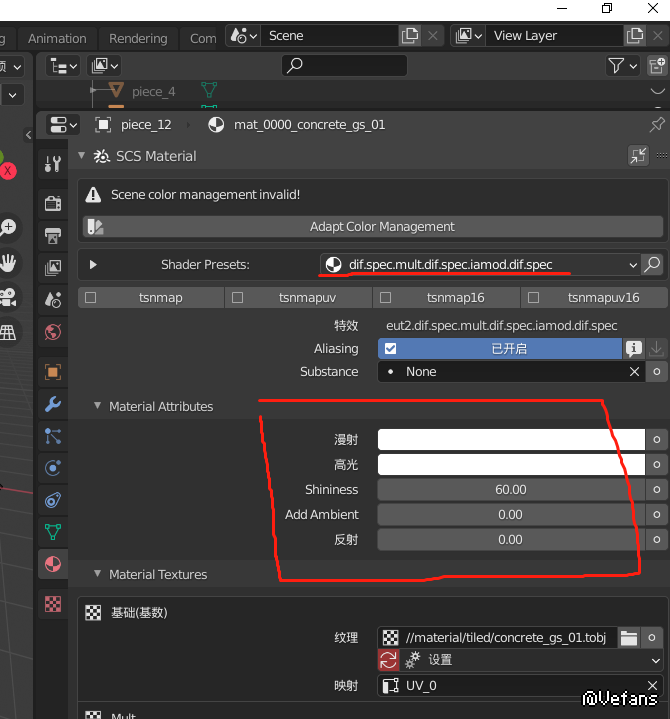This screenshot has width=670, height=719.
Task: Collapse the Material Attributes section
Action: [98, 407]
